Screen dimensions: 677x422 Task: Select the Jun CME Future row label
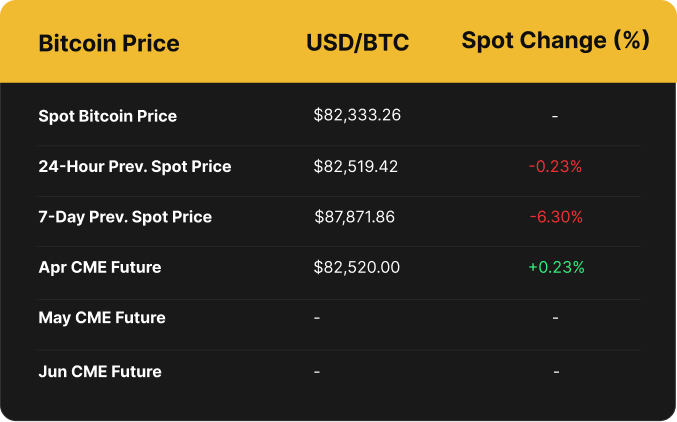coord(99,372)
